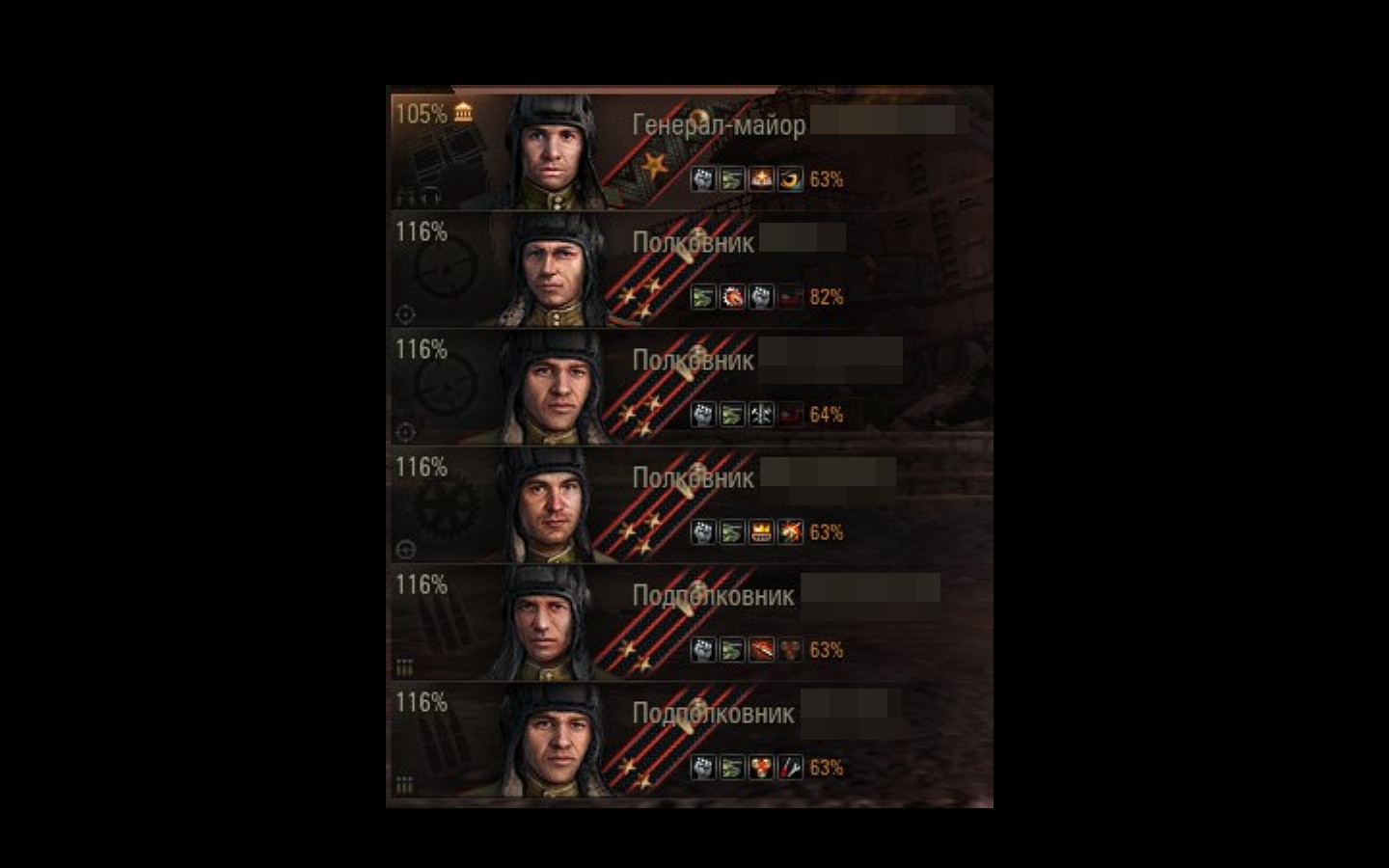Select the yellow swirl skill beside 63% in Генерал-майор row
The image size is (1389, 868).
click(790, 178)
